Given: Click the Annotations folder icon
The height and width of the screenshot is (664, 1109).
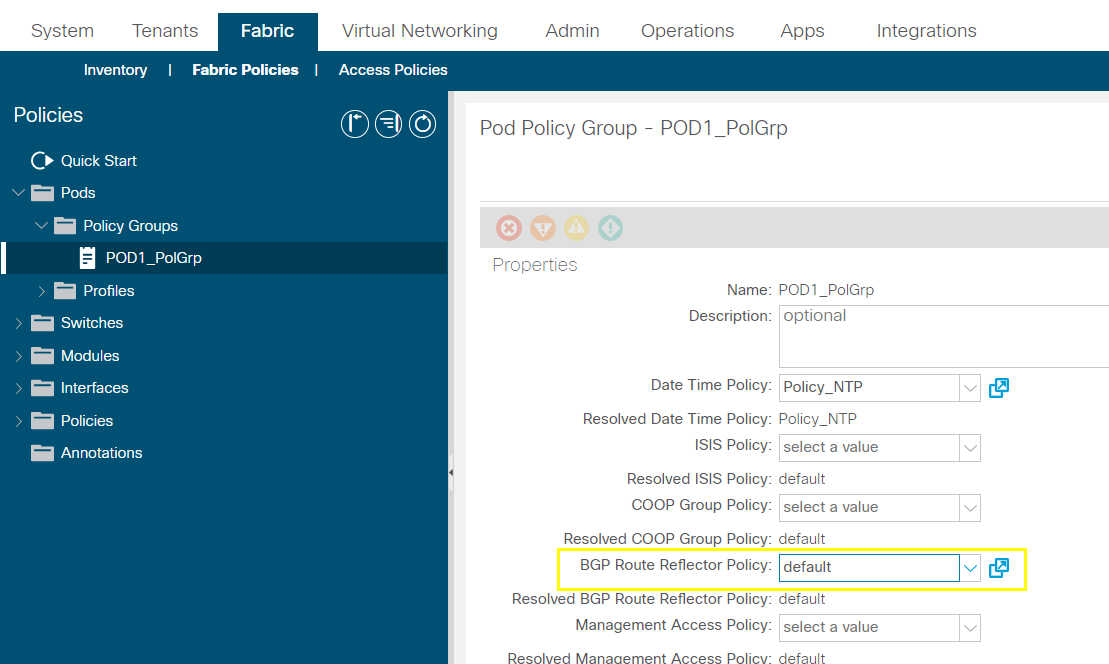Looking at the screenshot, I should [42, 453].
